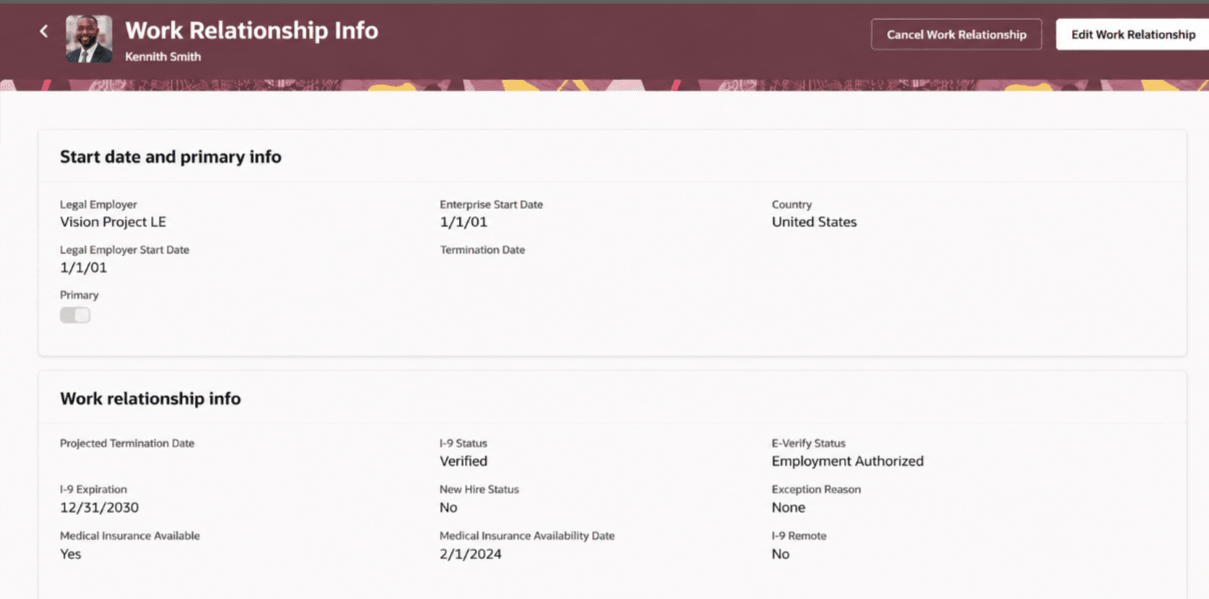The image size is (1209, 599).
Task: Click the Primary field label
Action: pyautogui.click(x=79, y=295)
